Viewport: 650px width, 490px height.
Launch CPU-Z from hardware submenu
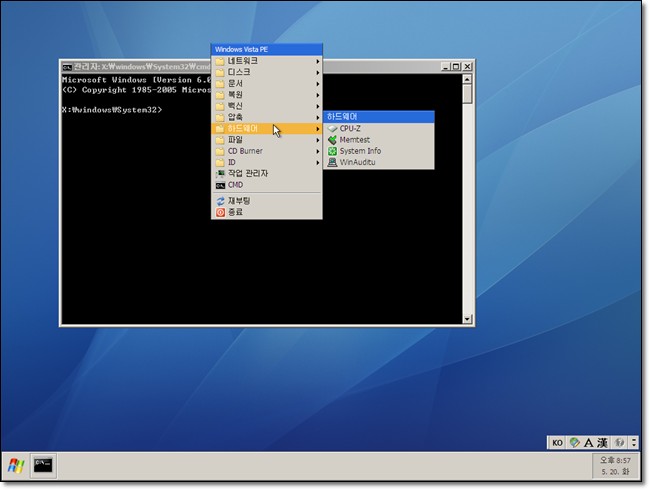[x=378, y=129]
